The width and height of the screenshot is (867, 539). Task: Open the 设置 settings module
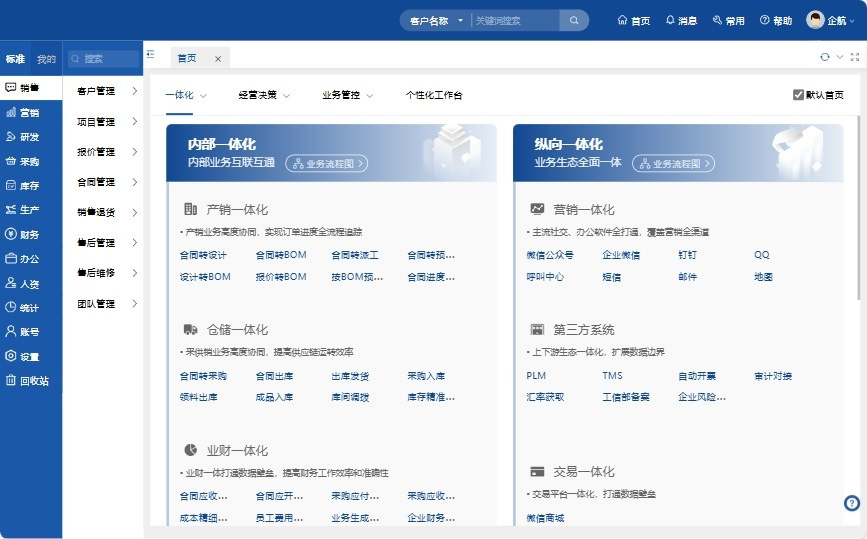23,357
